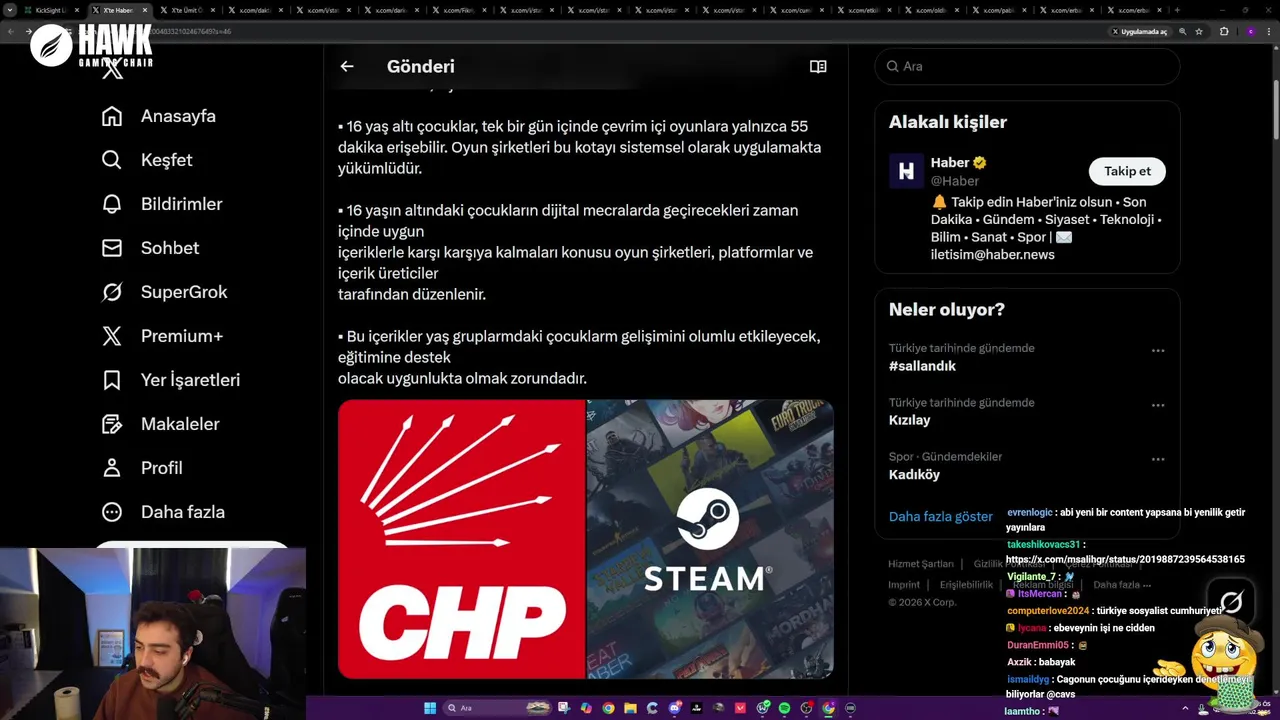The width and height of the screenshot is (1280, 720).
Task: Open the @Haber handle link
Action: pyautogui.click(x=955, y=181)
